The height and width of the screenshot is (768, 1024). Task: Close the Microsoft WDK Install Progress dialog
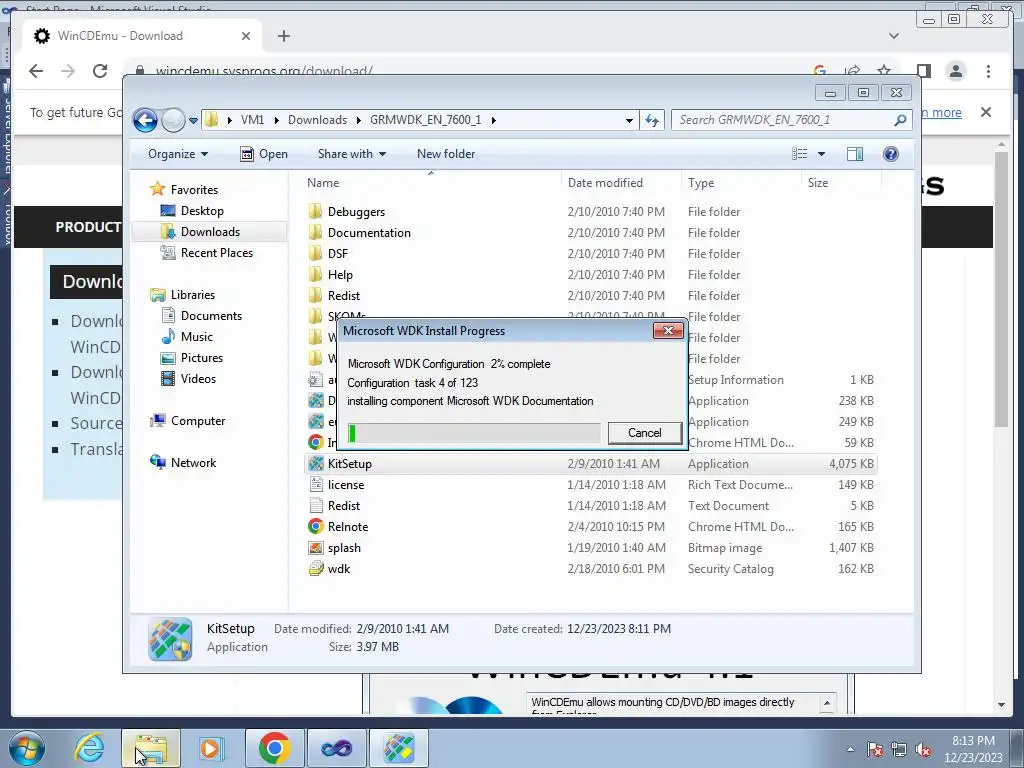(668, 330)
